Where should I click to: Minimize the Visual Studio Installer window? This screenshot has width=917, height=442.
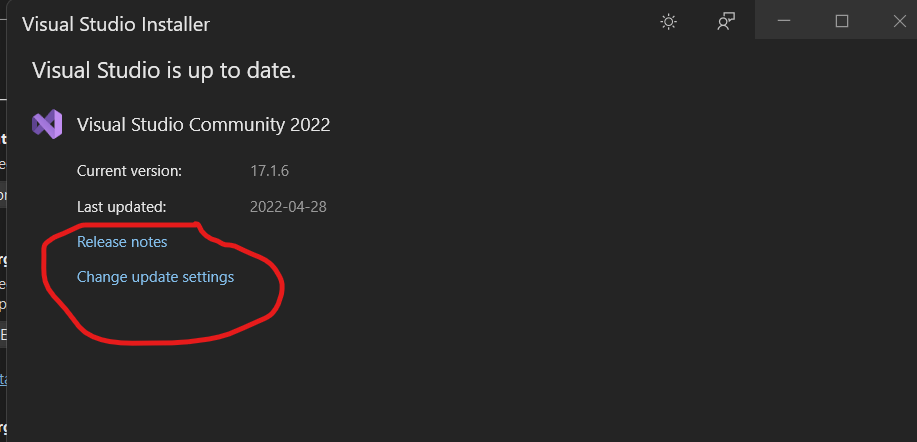tap(785, 22)
